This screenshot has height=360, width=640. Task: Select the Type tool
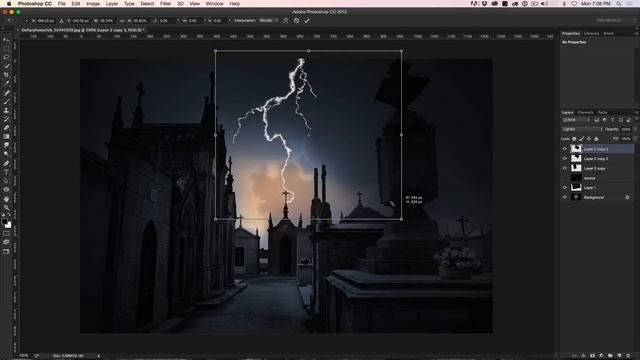pos(6,172)
